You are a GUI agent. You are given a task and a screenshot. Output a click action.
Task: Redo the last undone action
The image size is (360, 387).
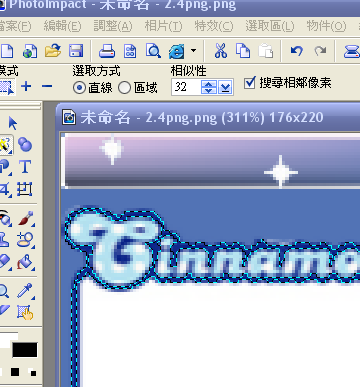click(x=320, y=51)
